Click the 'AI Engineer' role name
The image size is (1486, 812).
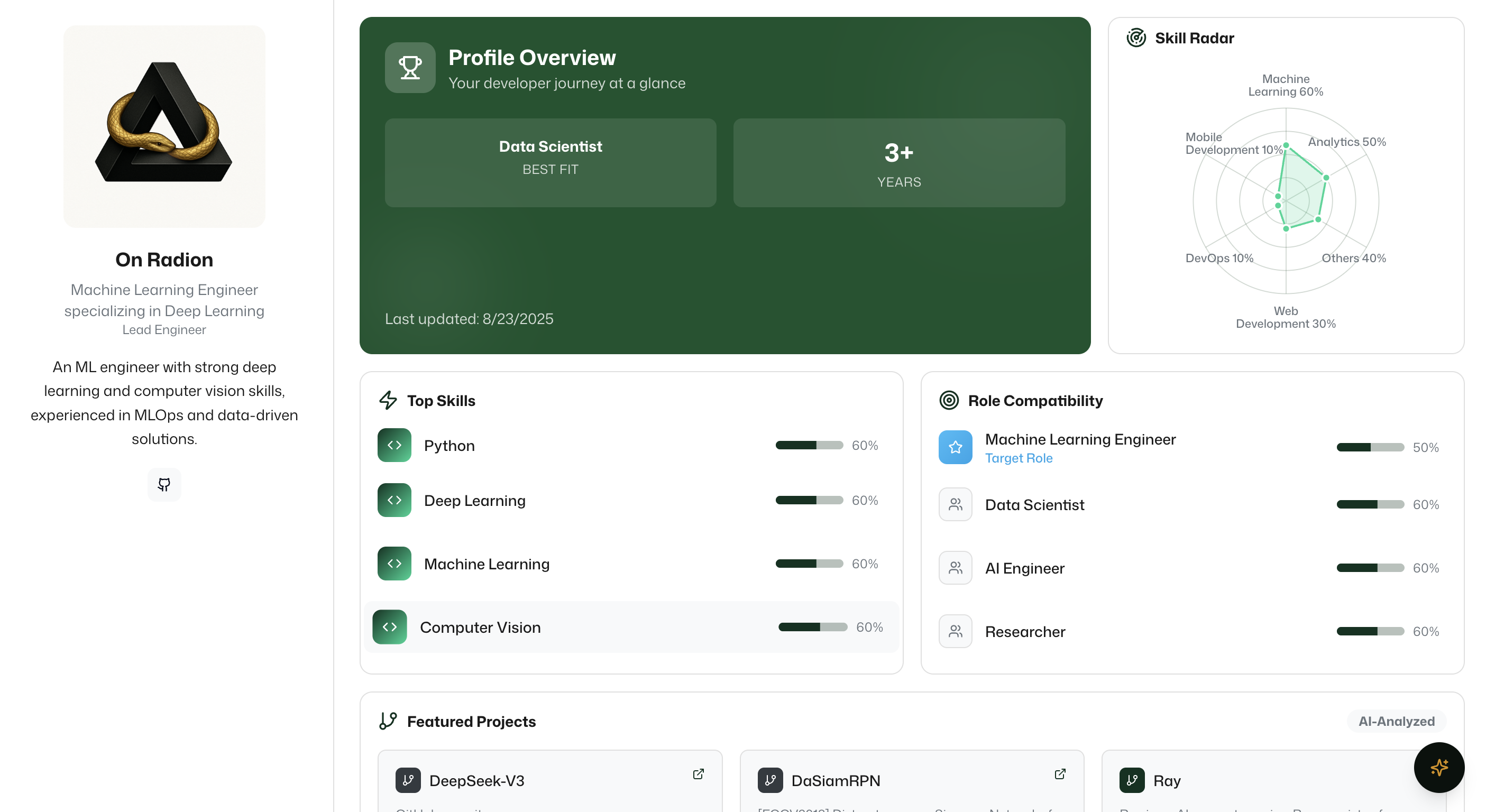pyautogui.click(x=1024, y=569)
